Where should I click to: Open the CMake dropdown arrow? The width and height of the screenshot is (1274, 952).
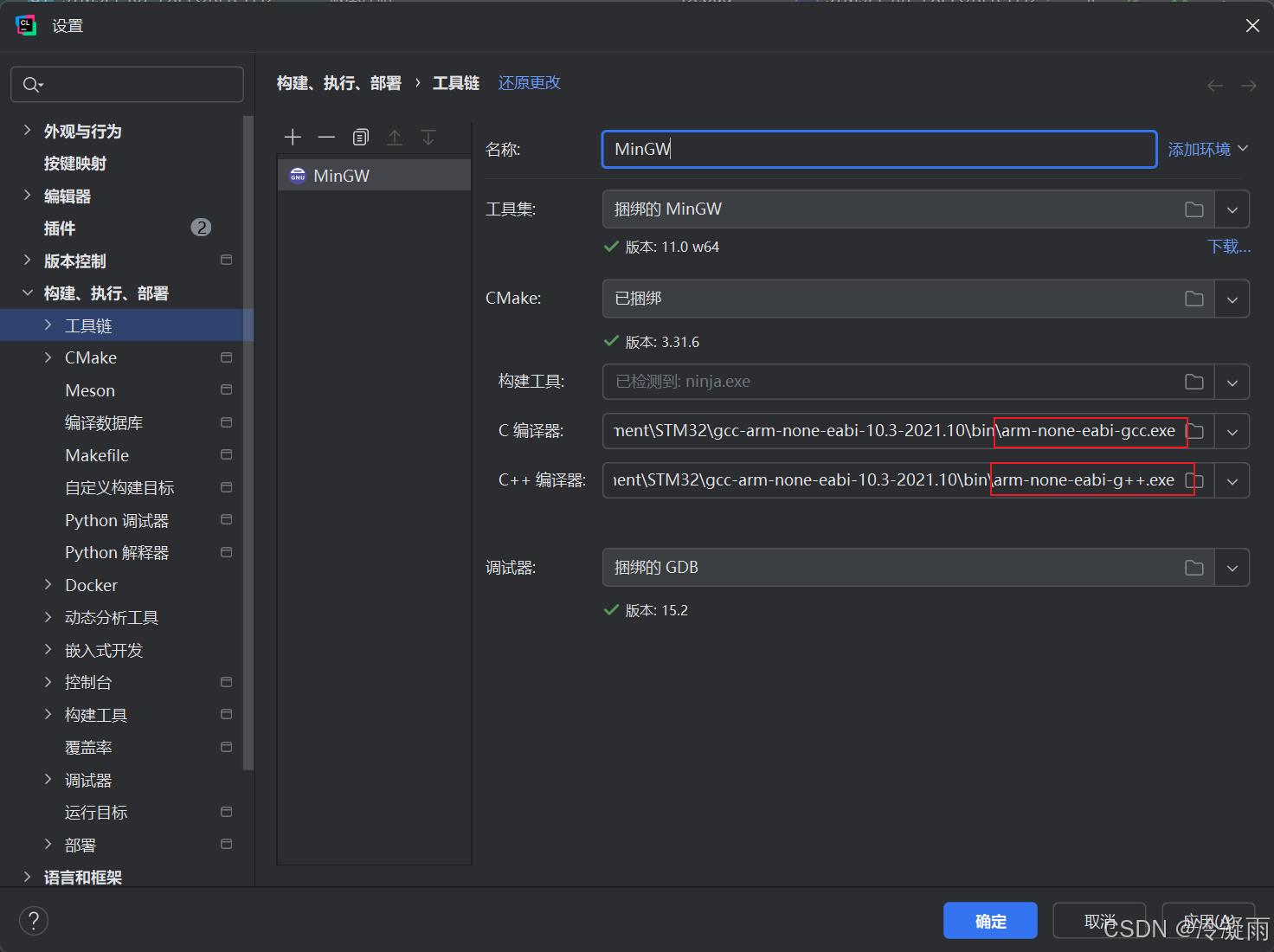(1232, 299)
